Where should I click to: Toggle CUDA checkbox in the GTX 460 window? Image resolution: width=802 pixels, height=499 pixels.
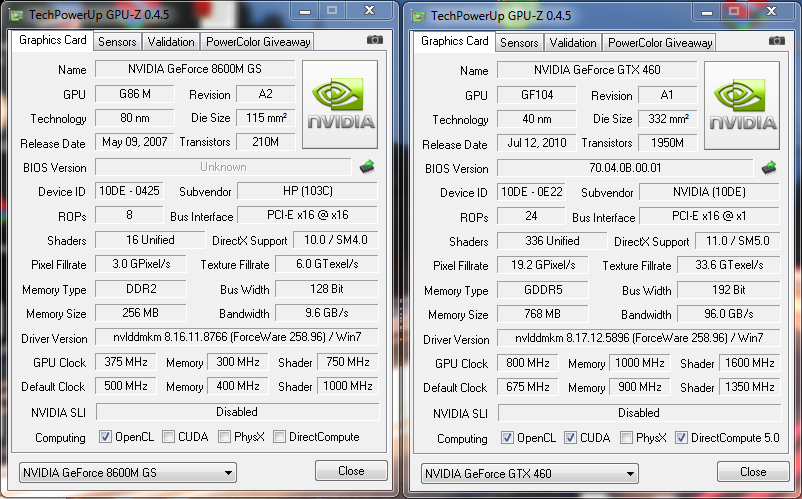(x=570, y=438)
